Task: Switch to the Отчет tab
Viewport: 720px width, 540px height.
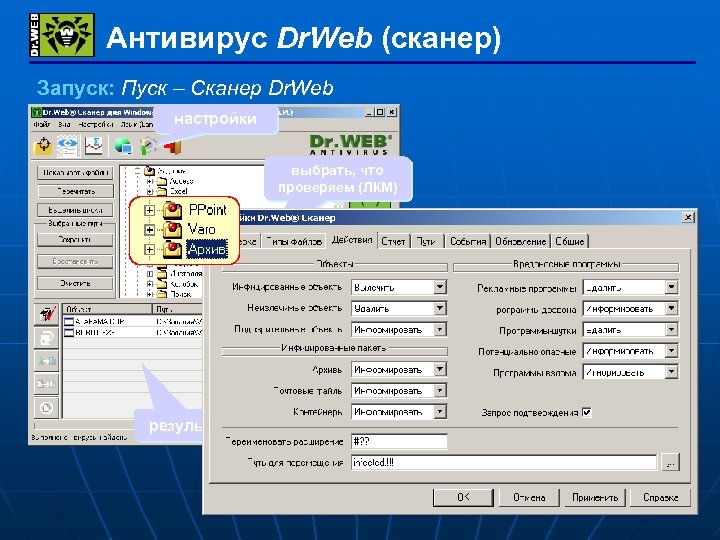Action: [x=393, y=242]
